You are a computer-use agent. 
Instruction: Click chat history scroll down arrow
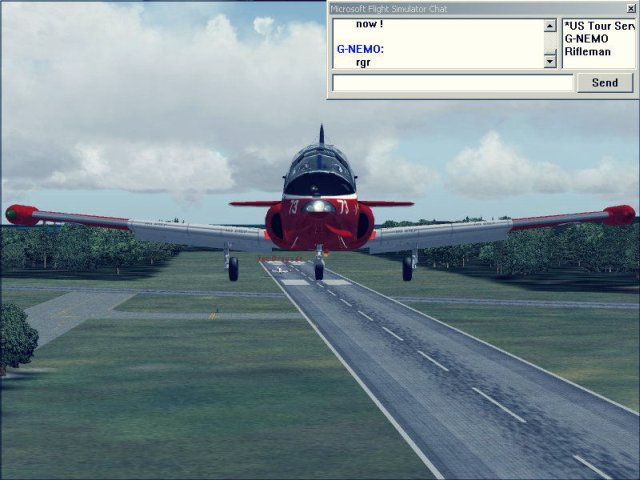[x=550, y=61]
